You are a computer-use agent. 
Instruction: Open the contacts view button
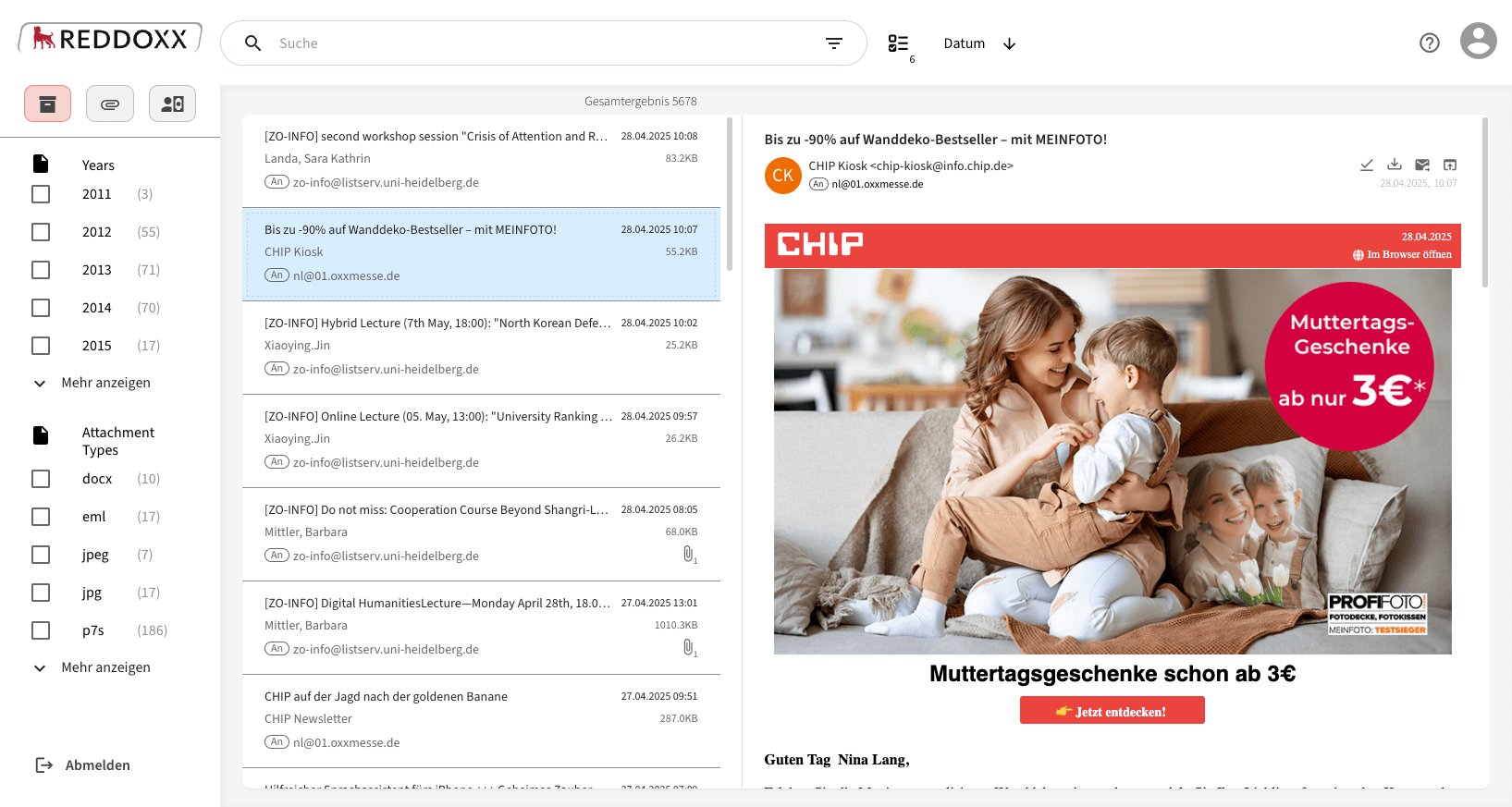tap(173, 104)
